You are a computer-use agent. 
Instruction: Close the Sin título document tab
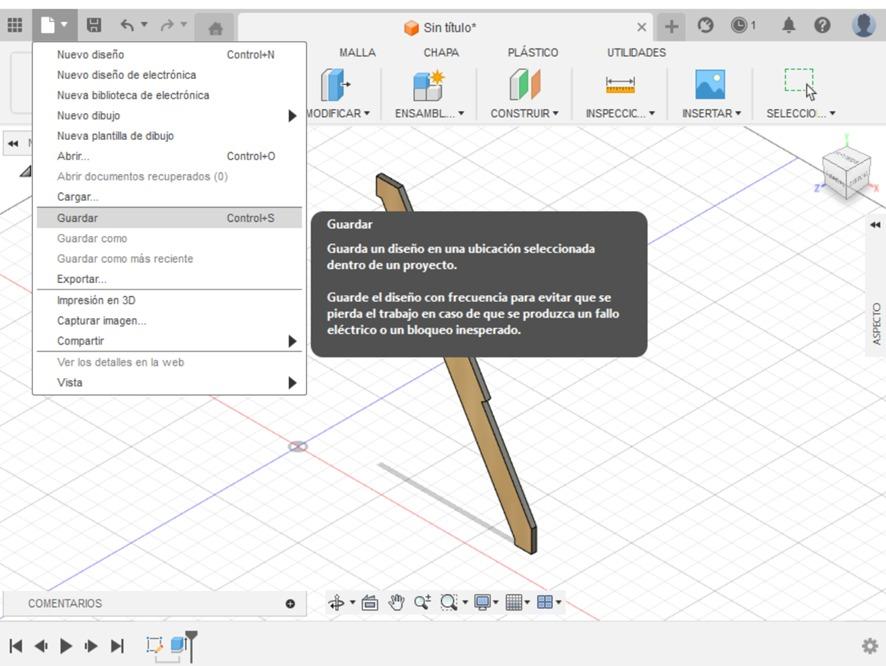tap(642, 27)
